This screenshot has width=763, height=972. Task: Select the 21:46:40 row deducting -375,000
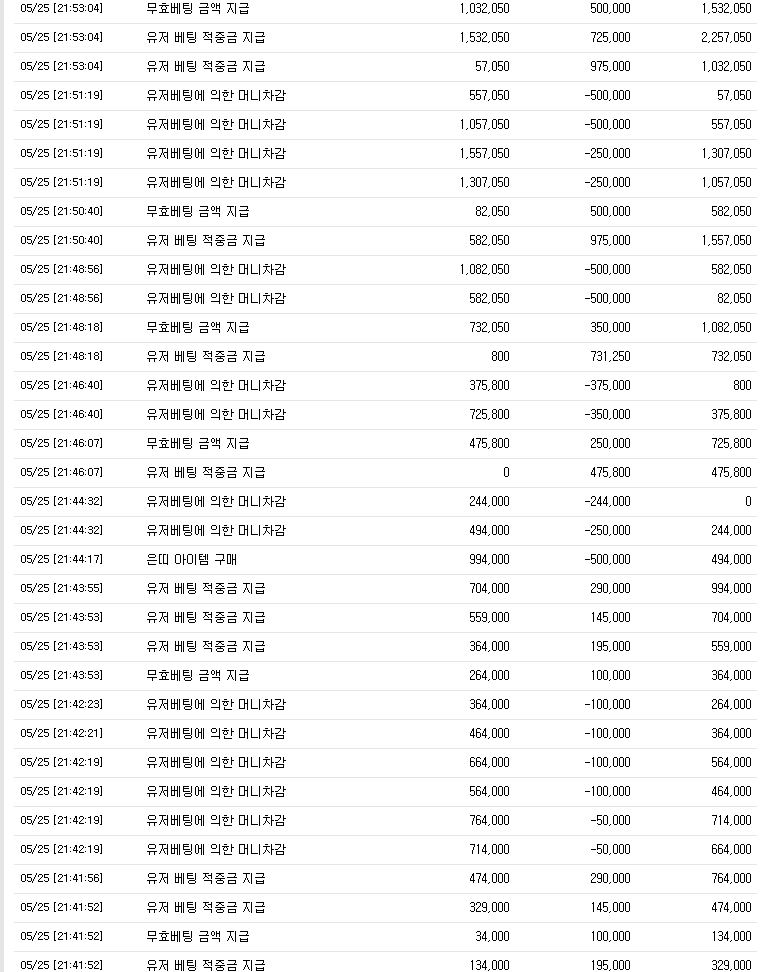(x=386, y=386)
